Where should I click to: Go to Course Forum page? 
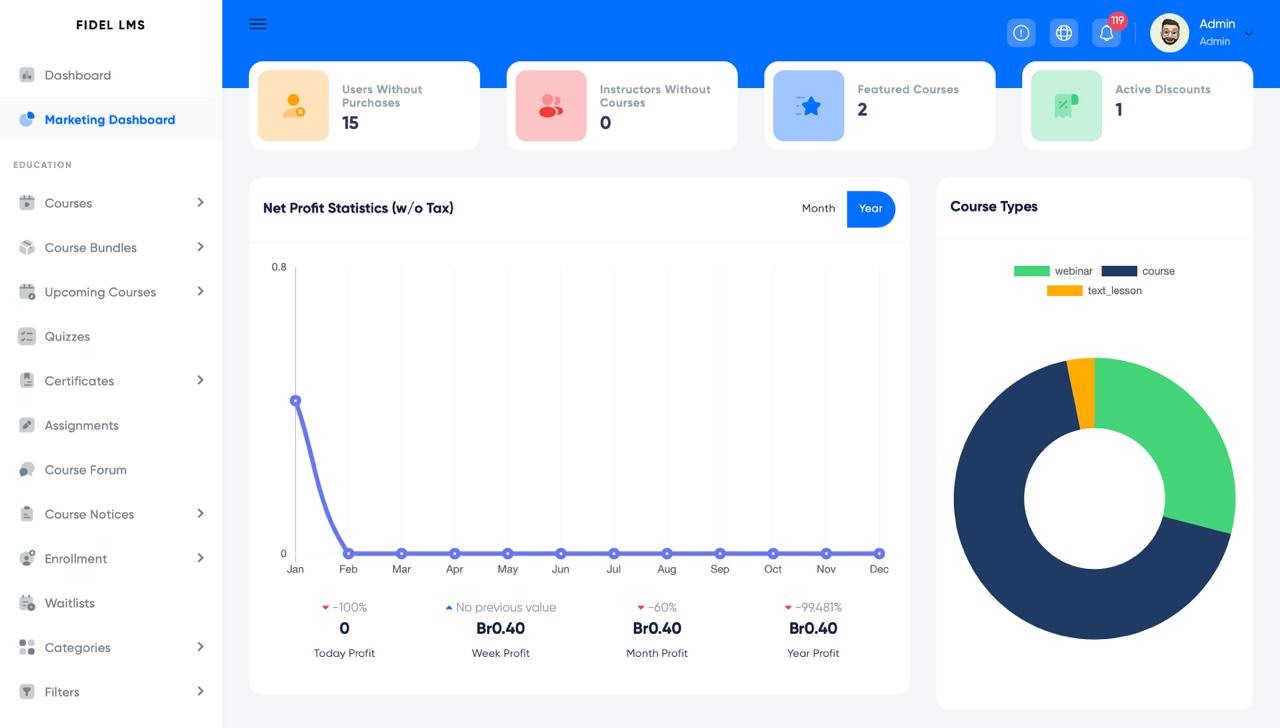(85, 470)
